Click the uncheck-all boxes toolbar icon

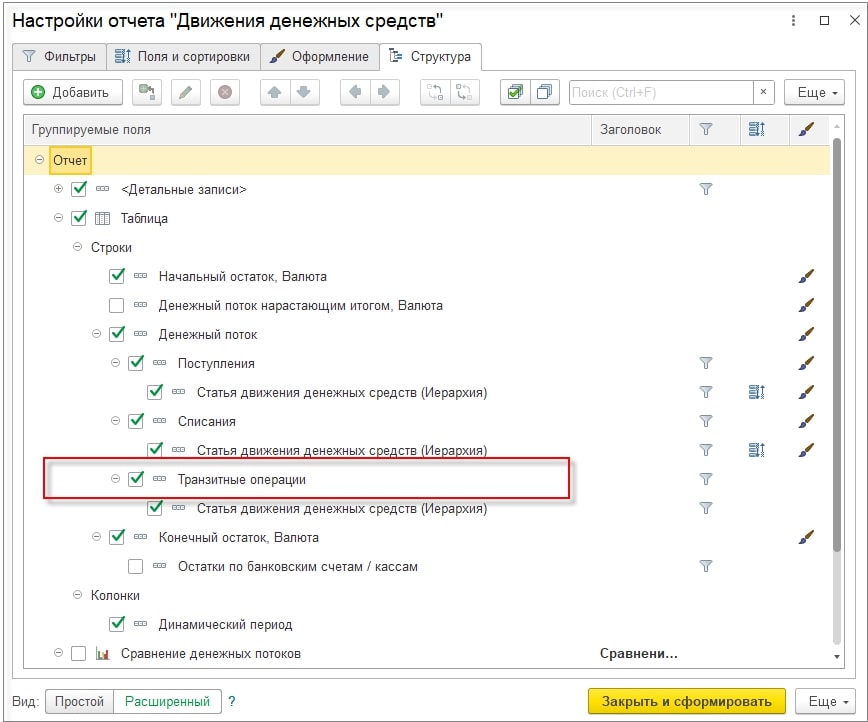545,92
